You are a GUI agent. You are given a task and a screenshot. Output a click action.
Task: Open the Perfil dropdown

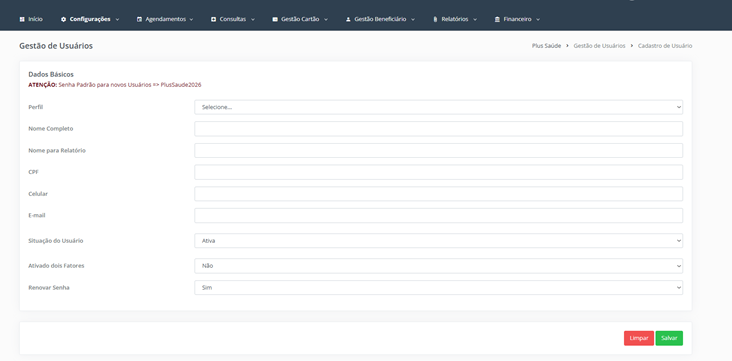[438, 107]
